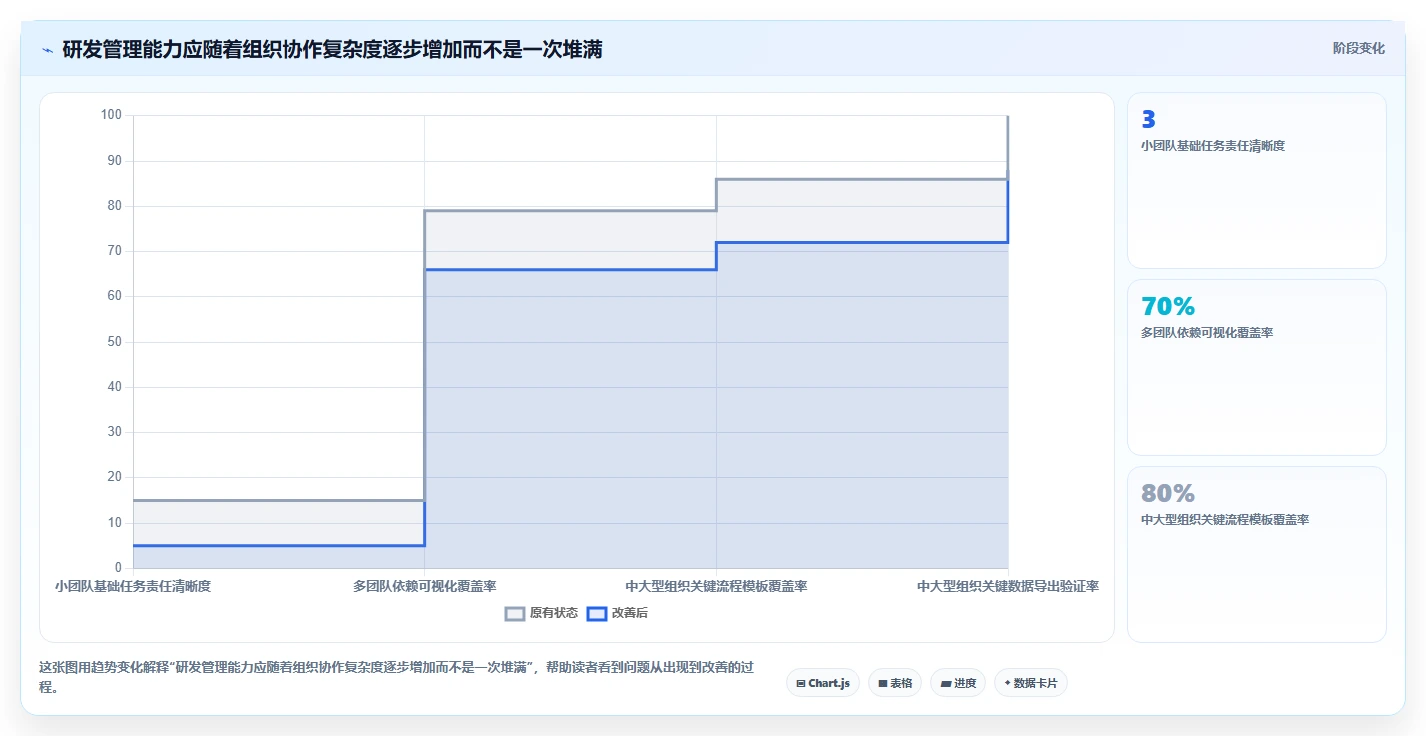Screen dimensions: 1426x736
Task: Click the 进度 tag
Action: tap(957, 683)
